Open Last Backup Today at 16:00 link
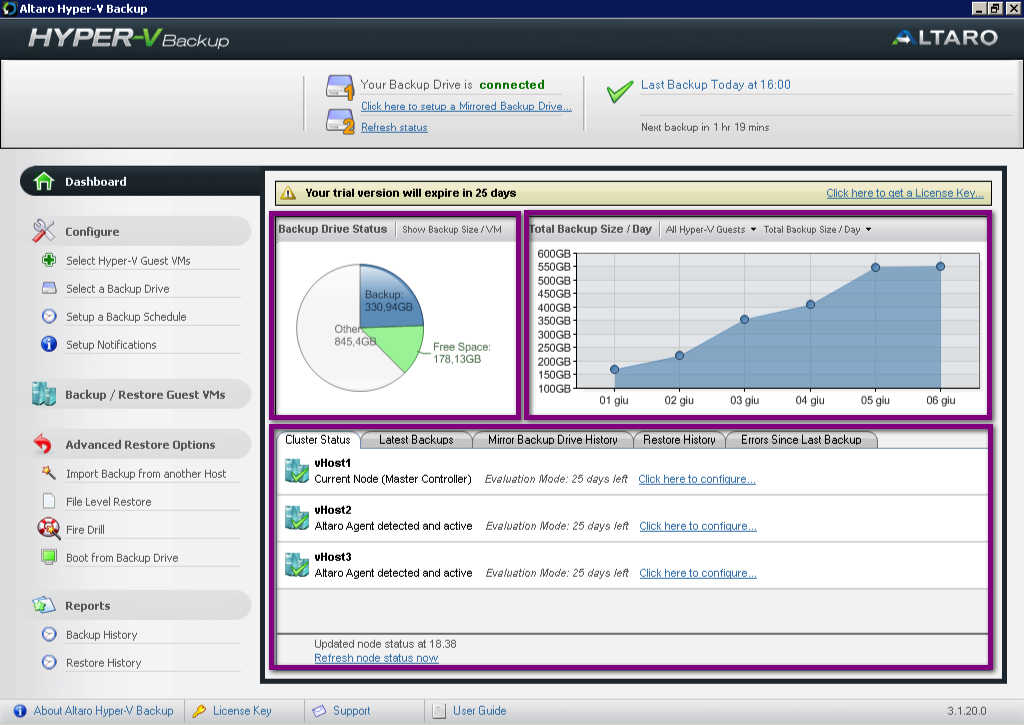The image size is (1024, 725). [x=716, y=84]
